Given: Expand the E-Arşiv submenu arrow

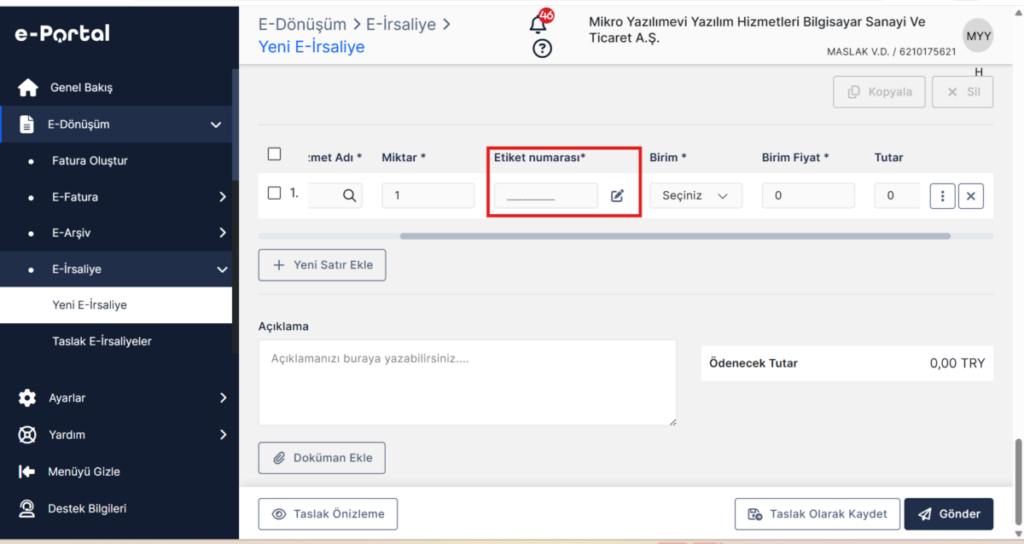Looking at the screenshot, I should click(x=223, y=232).
